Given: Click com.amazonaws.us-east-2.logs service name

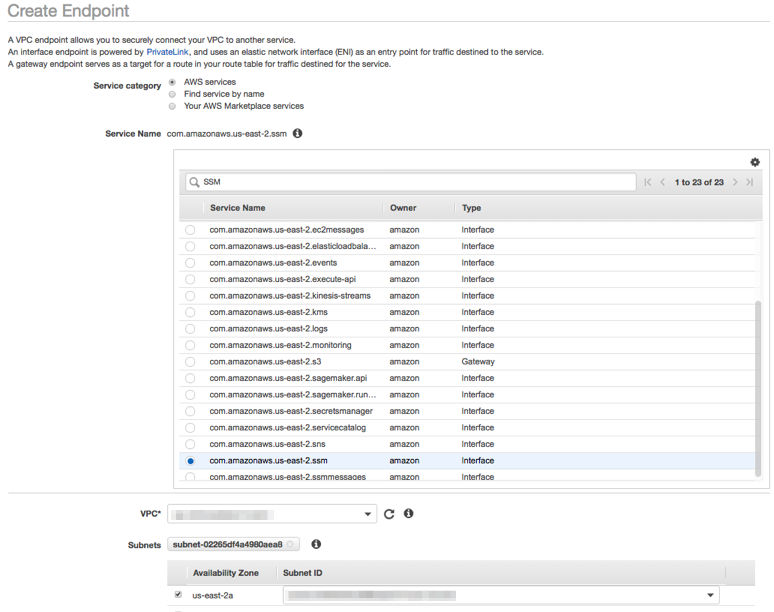Looking at the screenshot, I should point(269,329).
